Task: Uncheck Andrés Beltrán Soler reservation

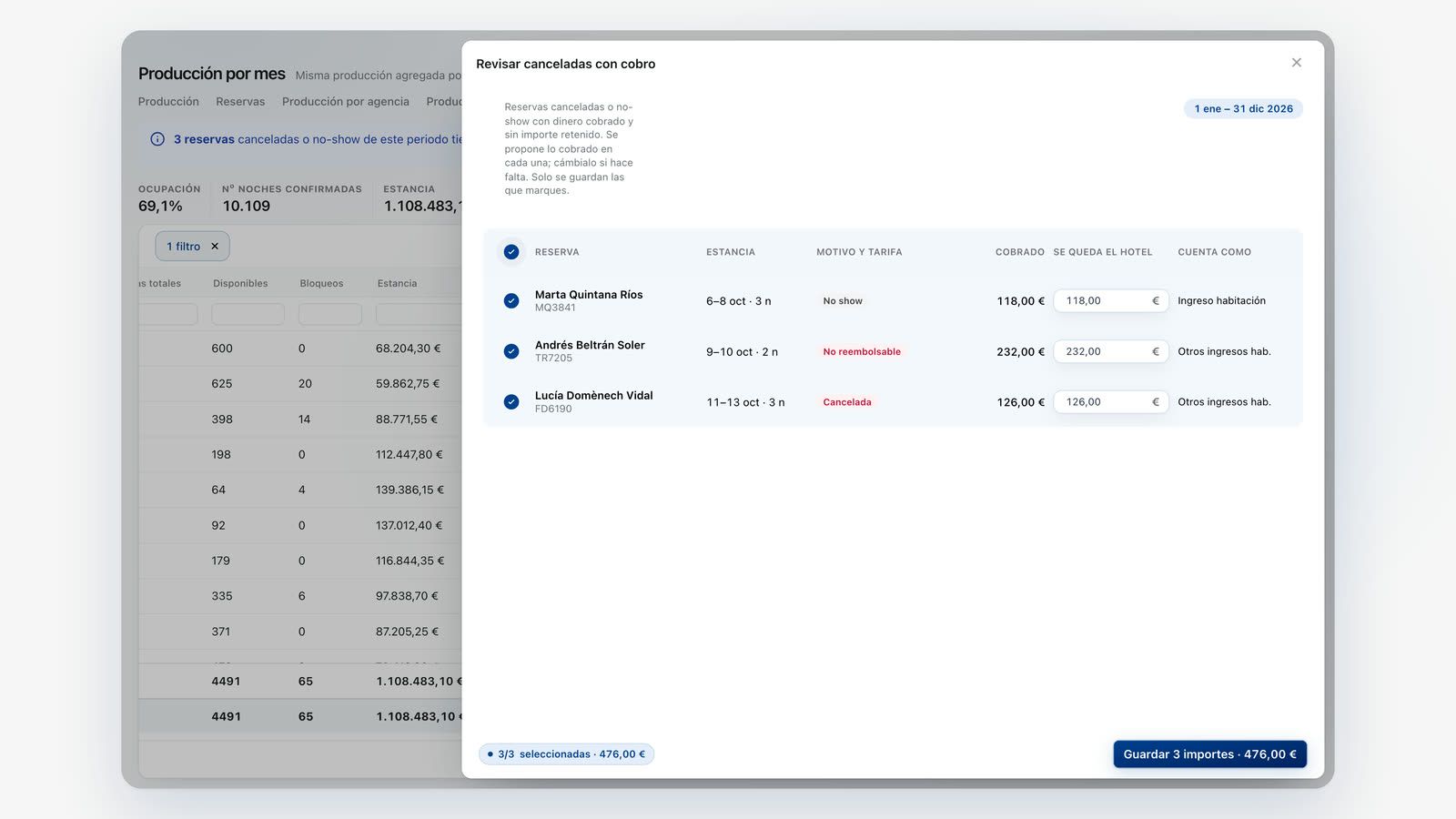Action: tap(511, 351)
